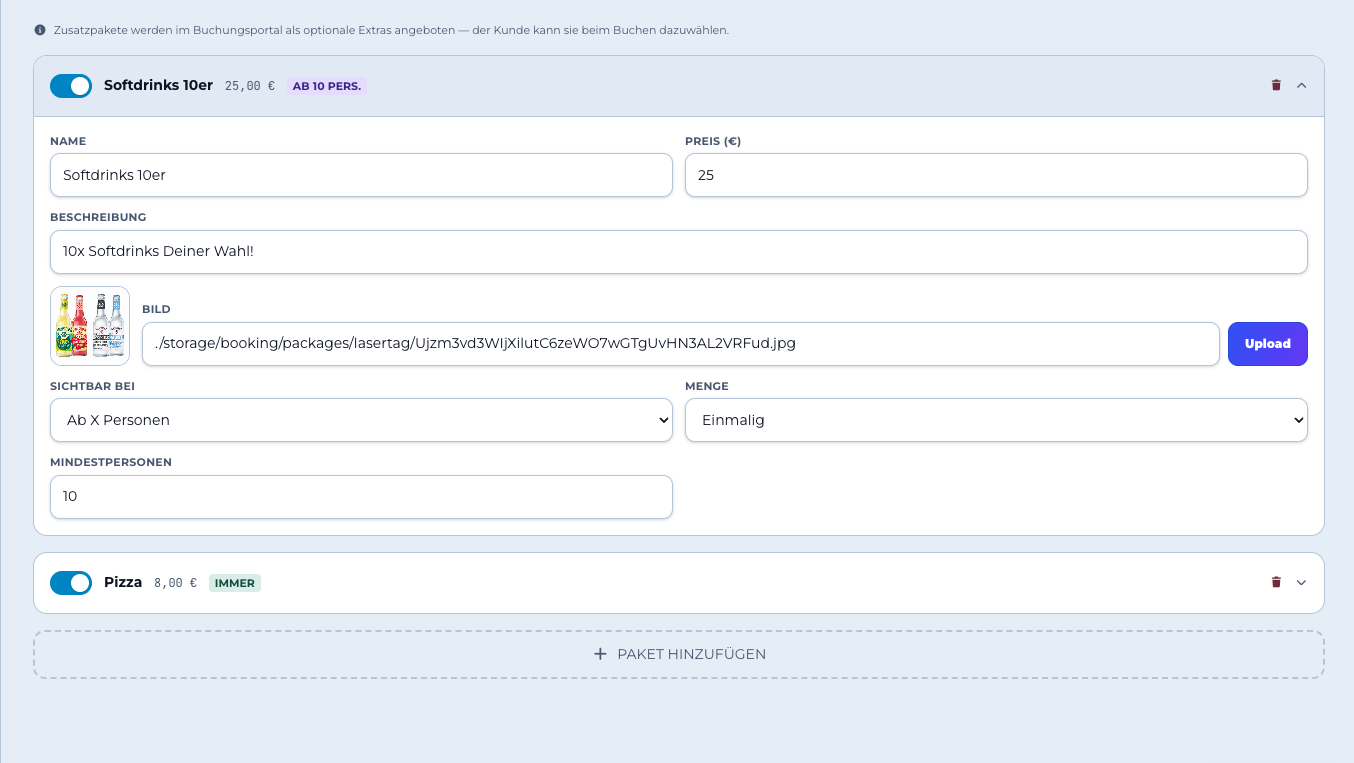
Task: Select the Pizza package title
Action: tap(123, 582)
